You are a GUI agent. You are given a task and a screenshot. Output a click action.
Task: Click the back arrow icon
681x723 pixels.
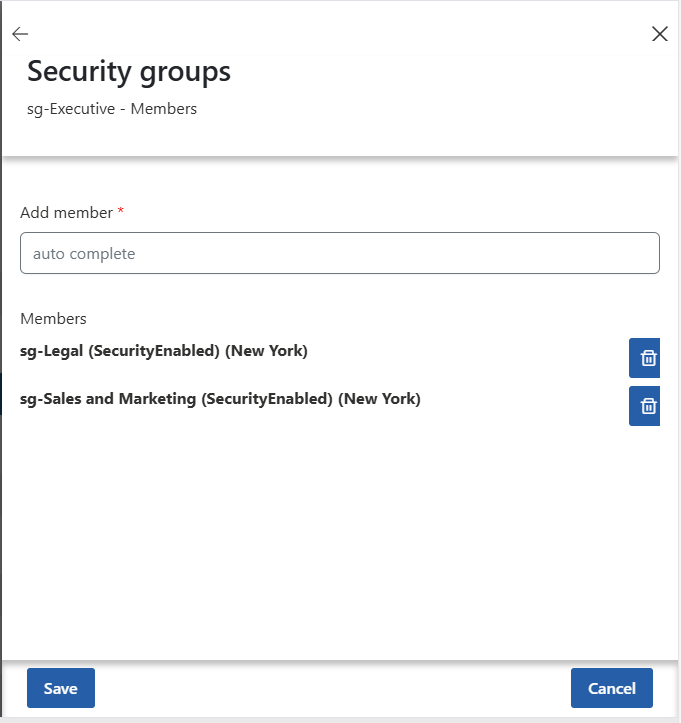pos(20,34)
